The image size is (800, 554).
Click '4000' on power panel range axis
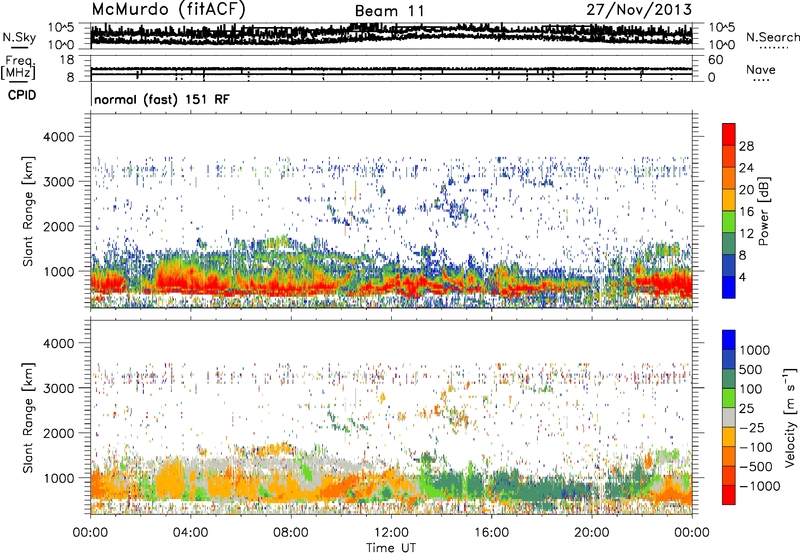tap(58, 137)
